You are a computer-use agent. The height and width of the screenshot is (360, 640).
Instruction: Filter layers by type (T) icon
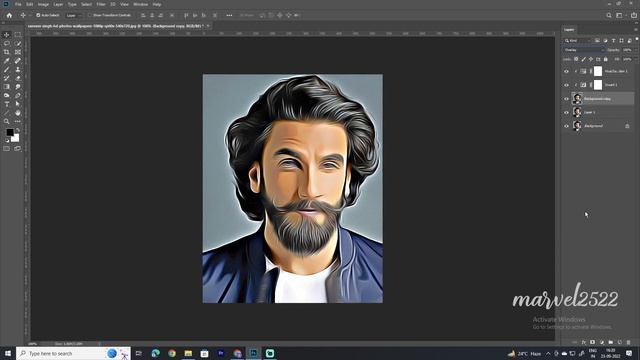click(613, 41)
